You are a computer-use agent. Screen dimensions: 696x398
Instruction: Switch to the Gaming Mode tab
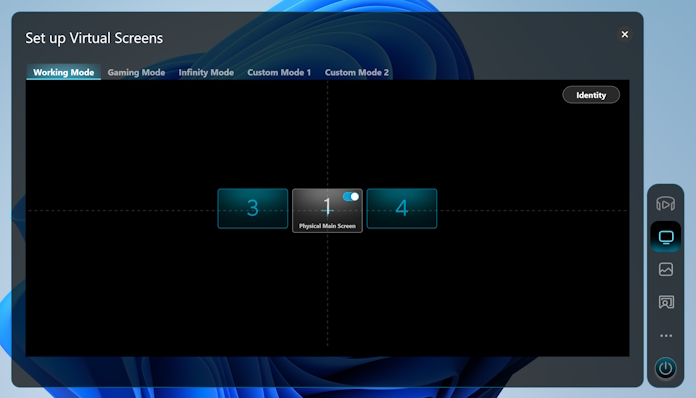pyautogui.click(x=136, y=72)
